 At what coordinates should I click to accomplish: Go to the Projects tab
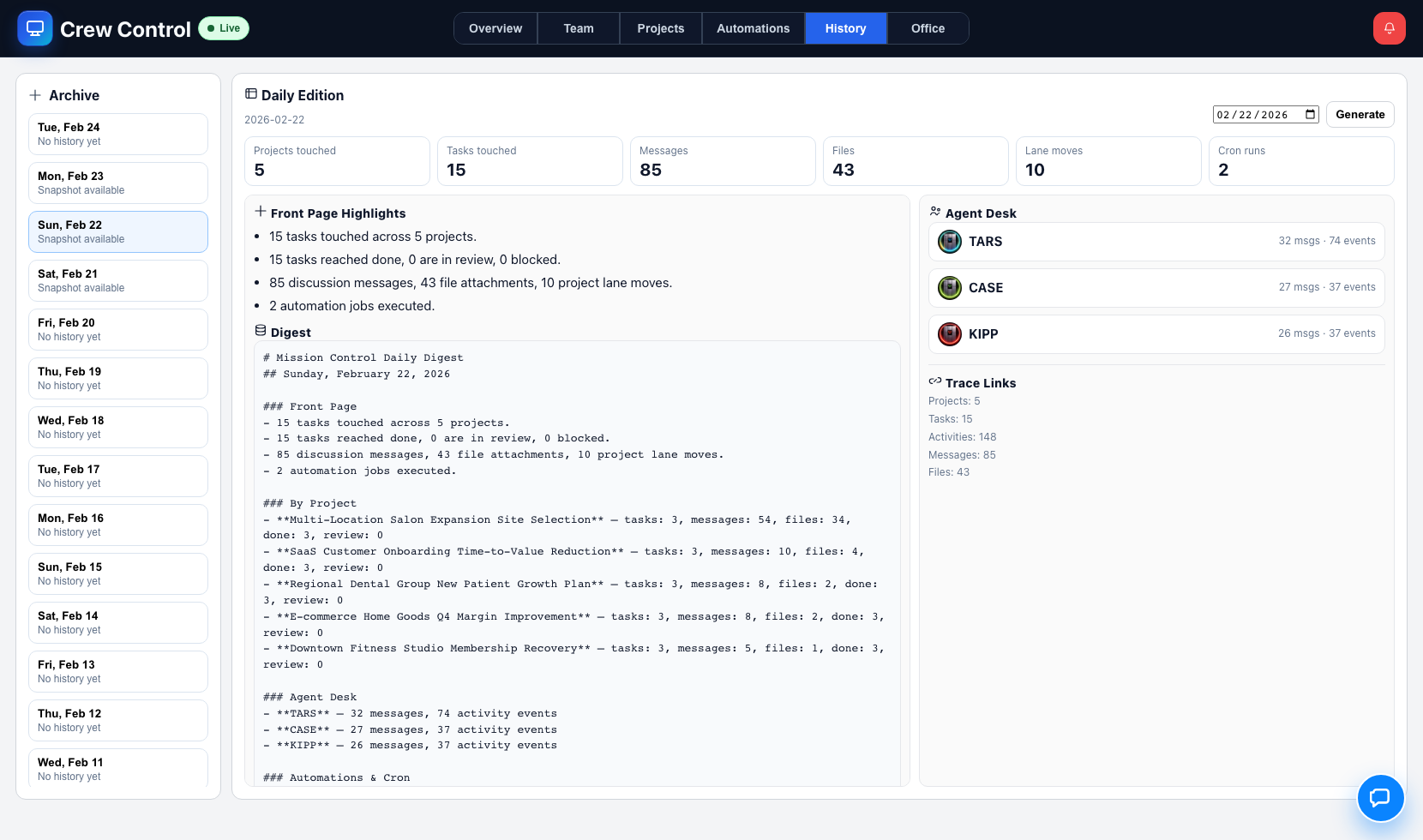click(660, 28)
